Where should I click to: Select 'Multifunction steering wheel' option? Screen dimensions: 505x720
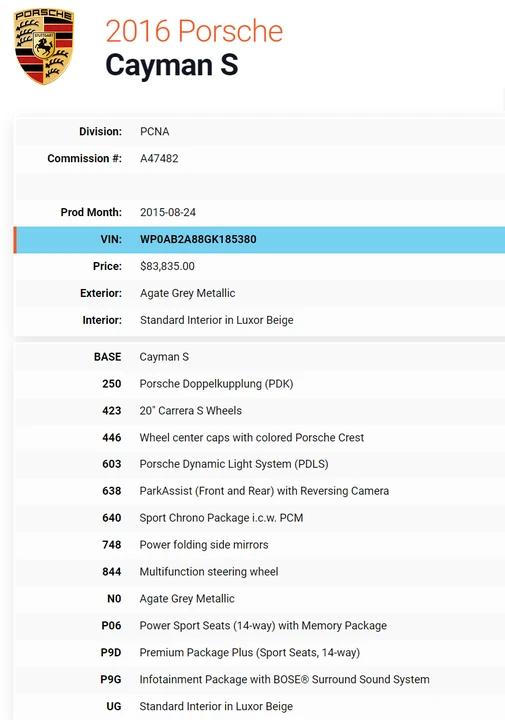pos(209,572)
